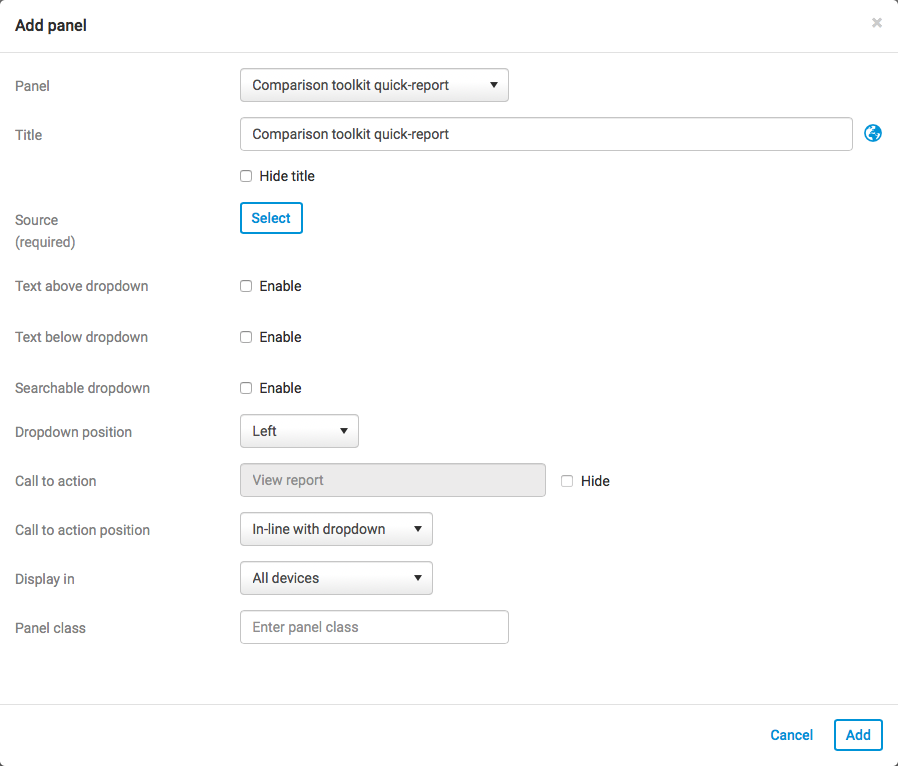
Task: Click the Enable label for Searchable dropdown
Action: point(280,388)
